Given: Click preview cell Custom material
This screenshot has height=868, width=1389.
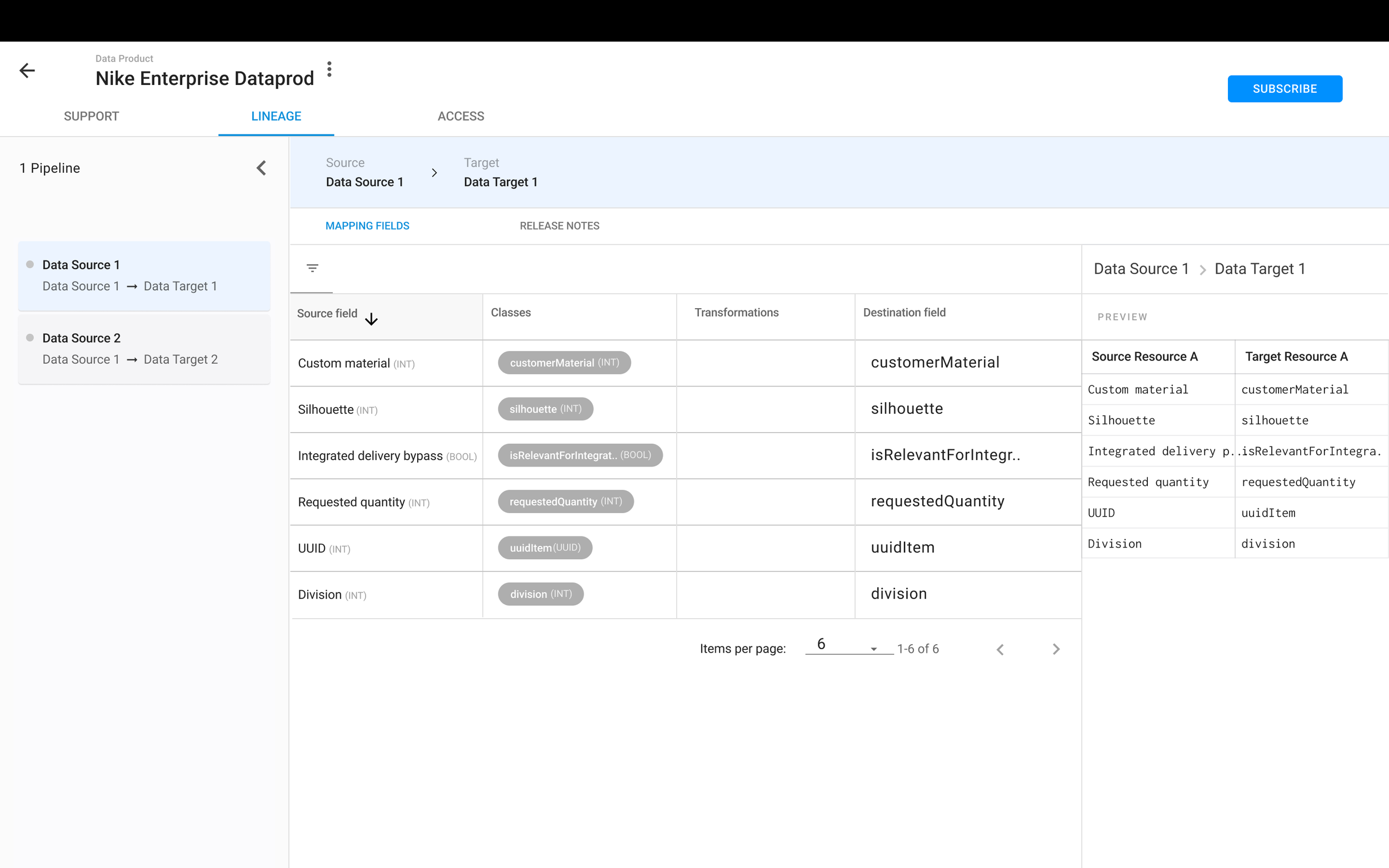Looking at the screenshot, I should [x=1137, y=390].
